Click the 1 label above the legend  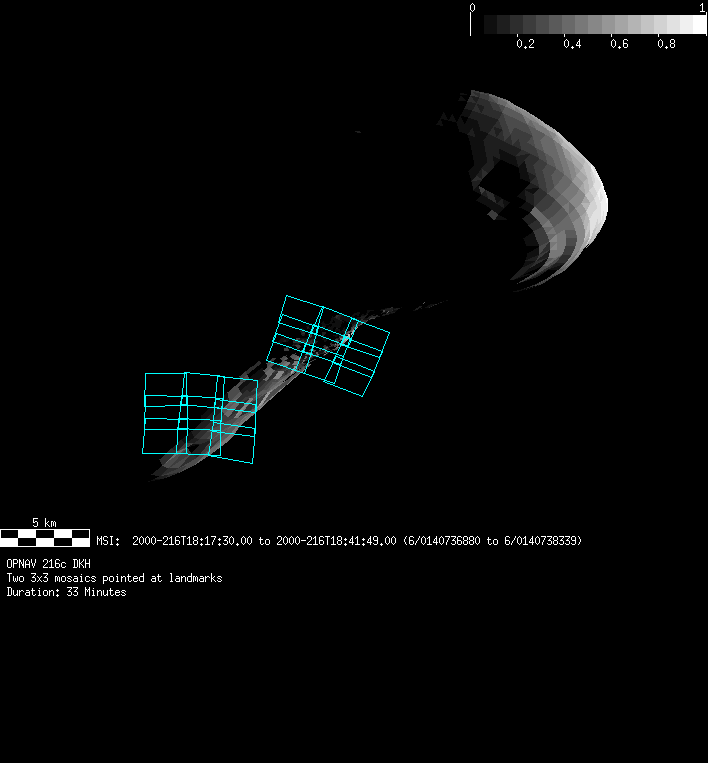click(x=702, y=8)
